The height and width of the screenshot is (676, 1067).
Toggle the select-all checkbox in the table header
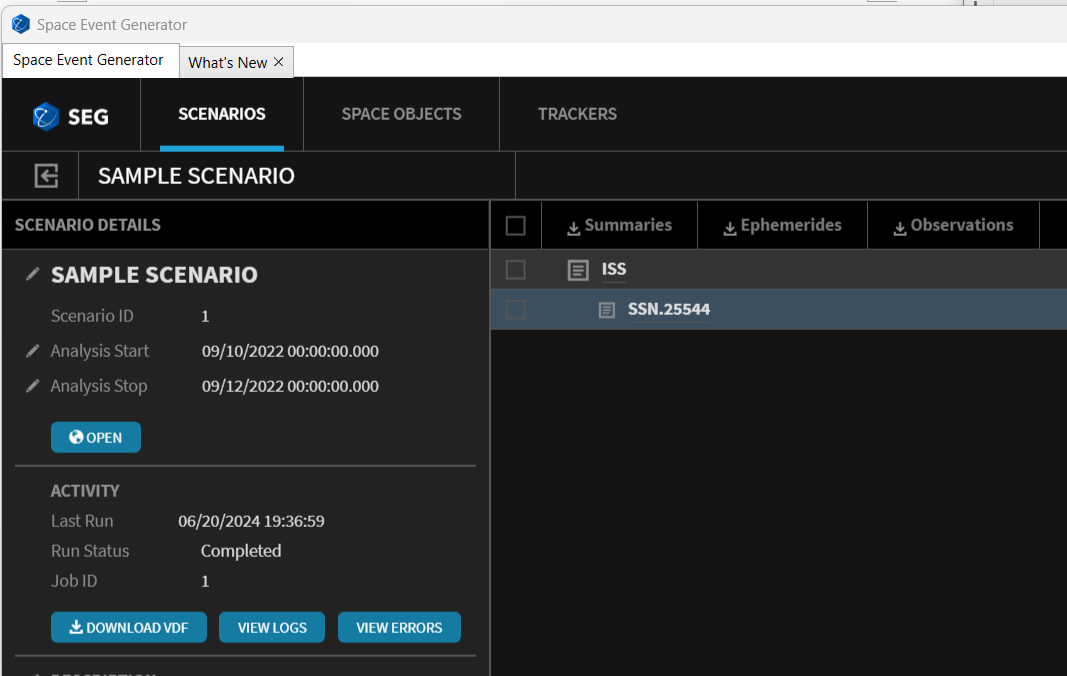pyautogui.click(x=515, y=225)
